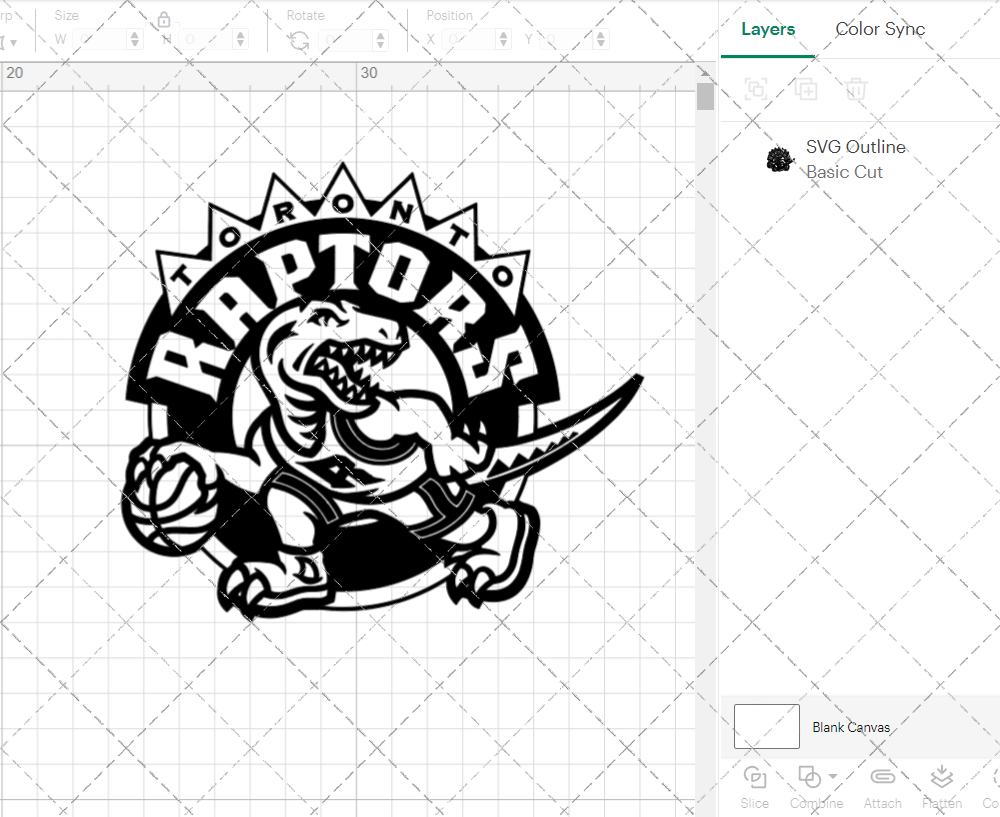Open the Rotate value stepper dropdown
Viewport: 1000px width, 817px height.
[x=380, y=38]
